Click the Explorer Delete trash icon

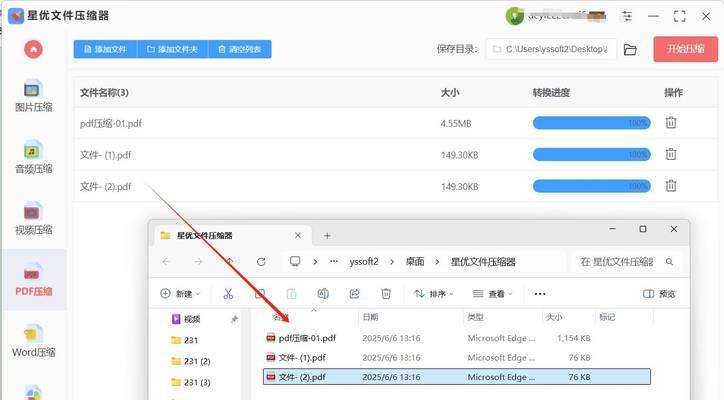[x=386, y=294]
